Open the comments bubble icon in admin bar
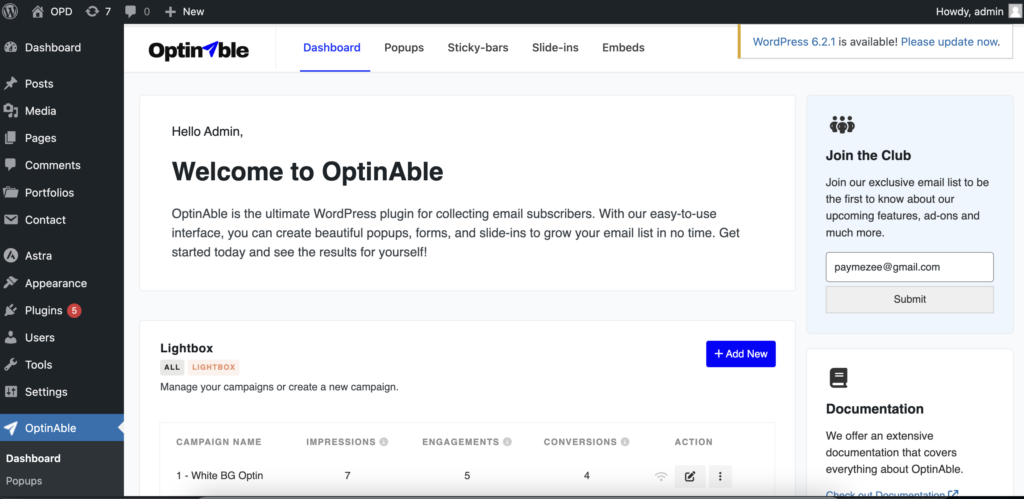The width and height of the screenshot is (1024, 499). coord(131,11)
